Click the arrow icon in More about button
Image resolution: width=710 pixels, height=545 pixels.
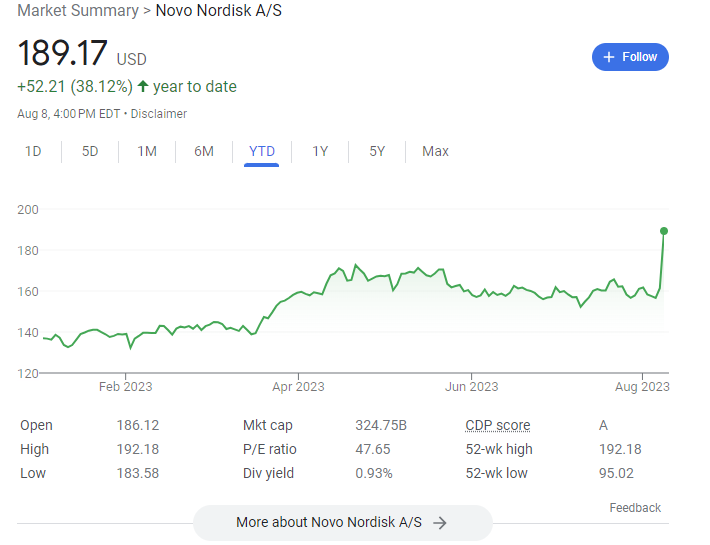click(x=440, y=523)
